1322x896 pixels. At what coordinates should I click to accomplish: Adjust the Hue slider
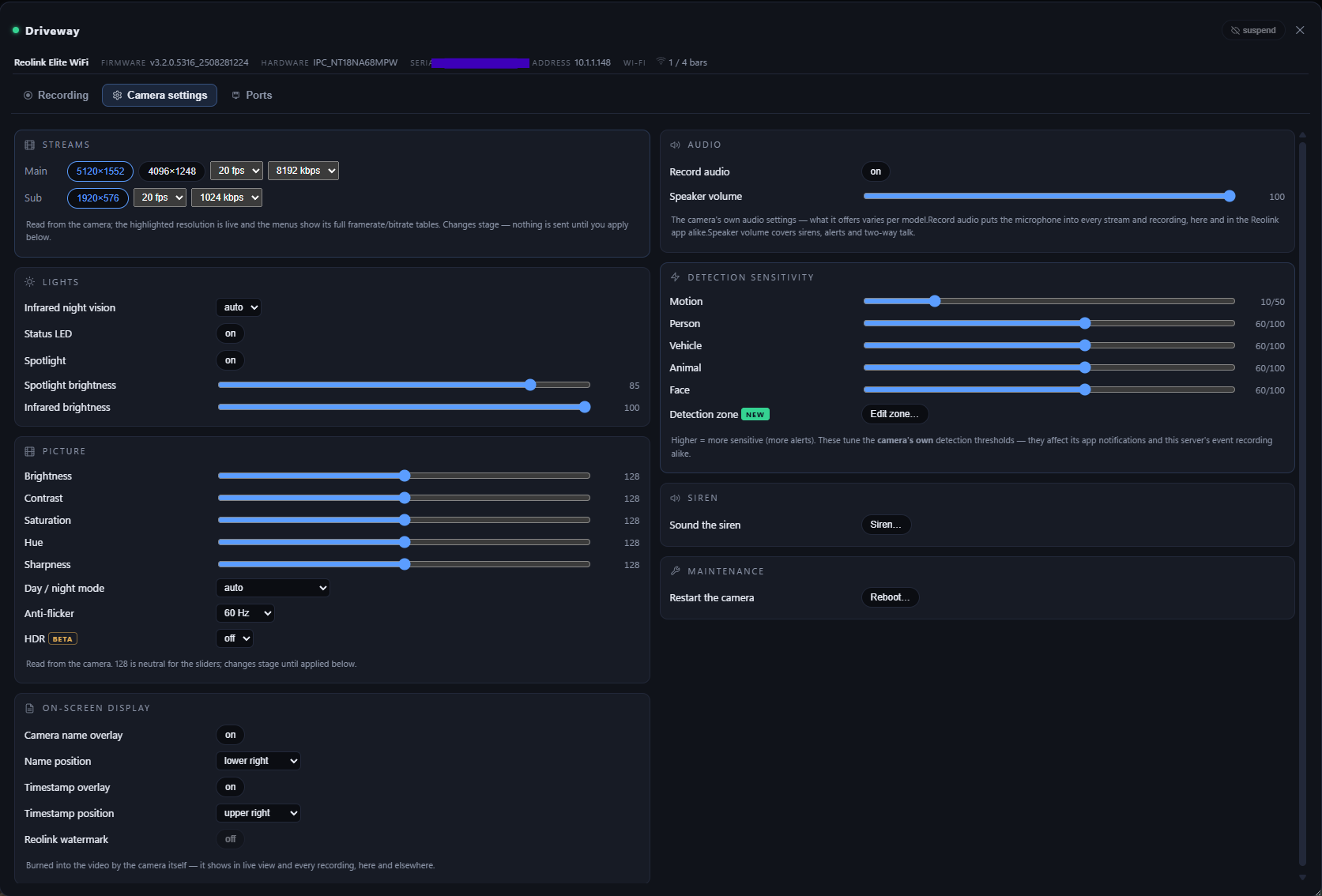tap(404, 542)
